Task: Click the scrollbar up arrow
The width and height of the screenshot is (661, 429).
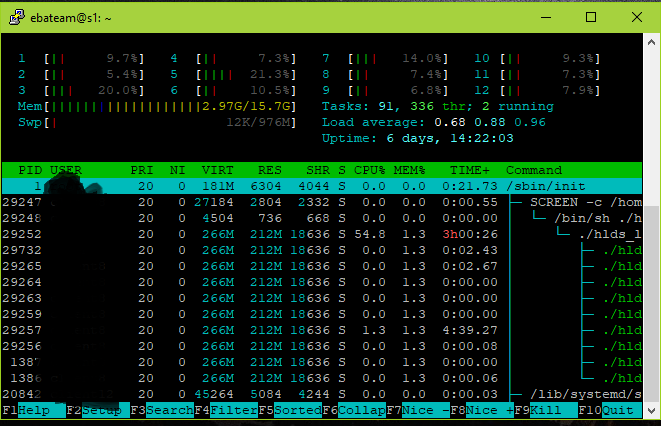Action: [651, 42]
